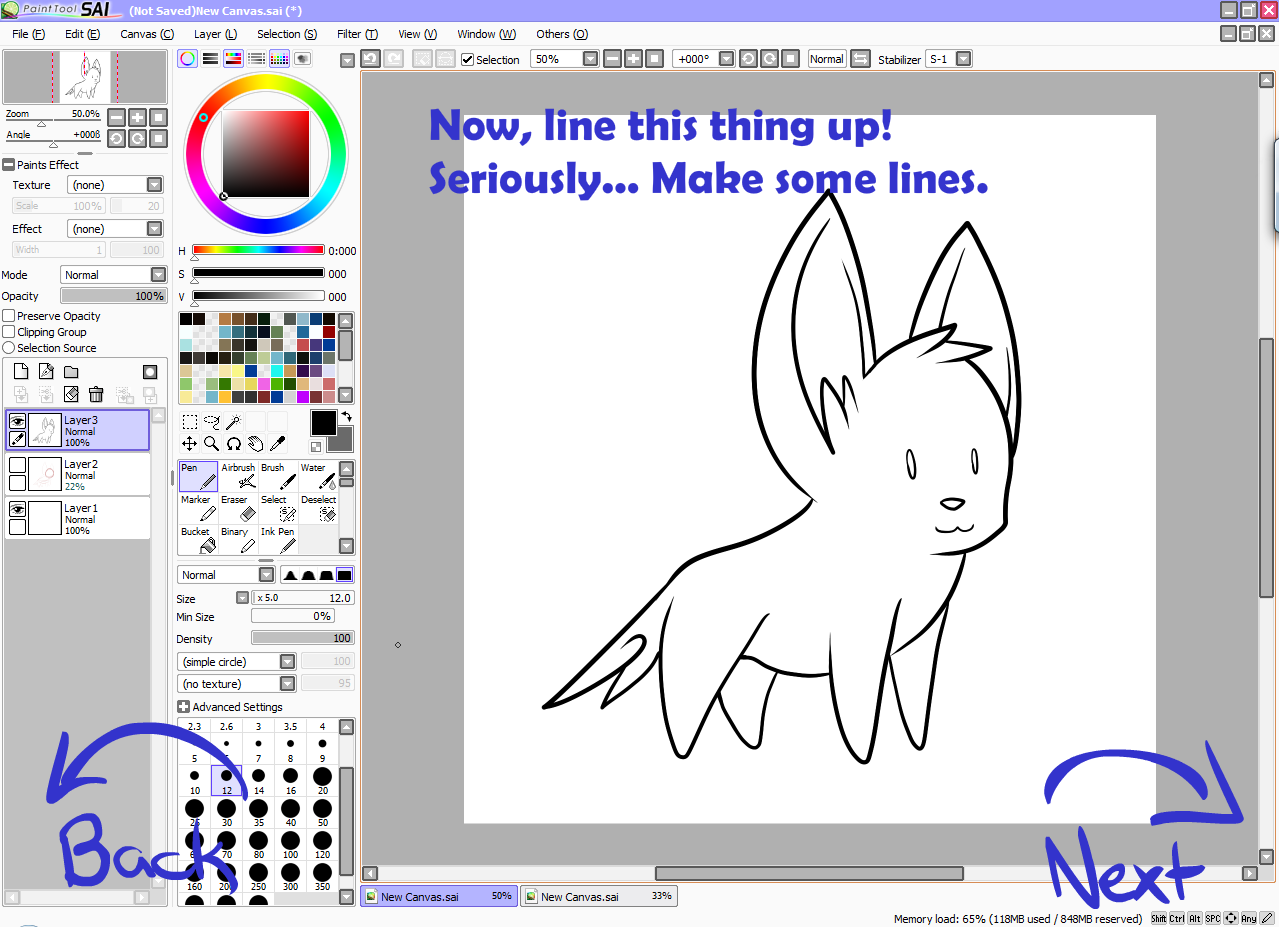Select the Selection Source radio button

pos(9,348)
